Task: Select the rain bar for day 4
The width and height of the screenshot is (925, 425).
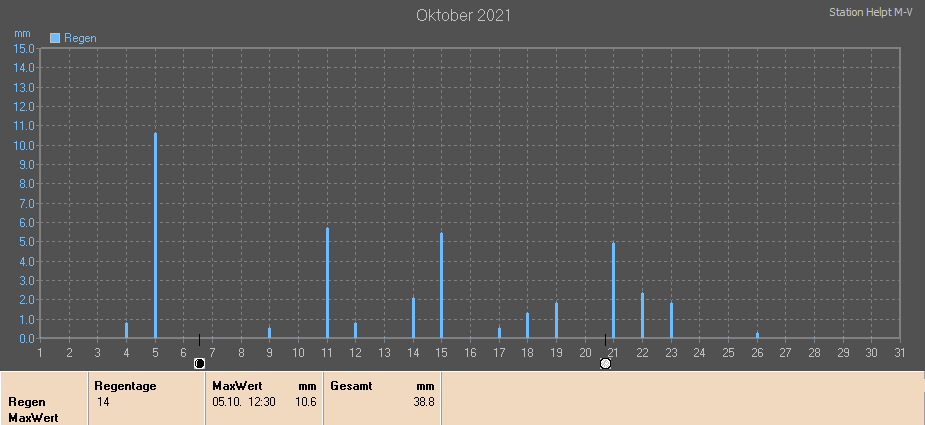Action: coord(126,331)
